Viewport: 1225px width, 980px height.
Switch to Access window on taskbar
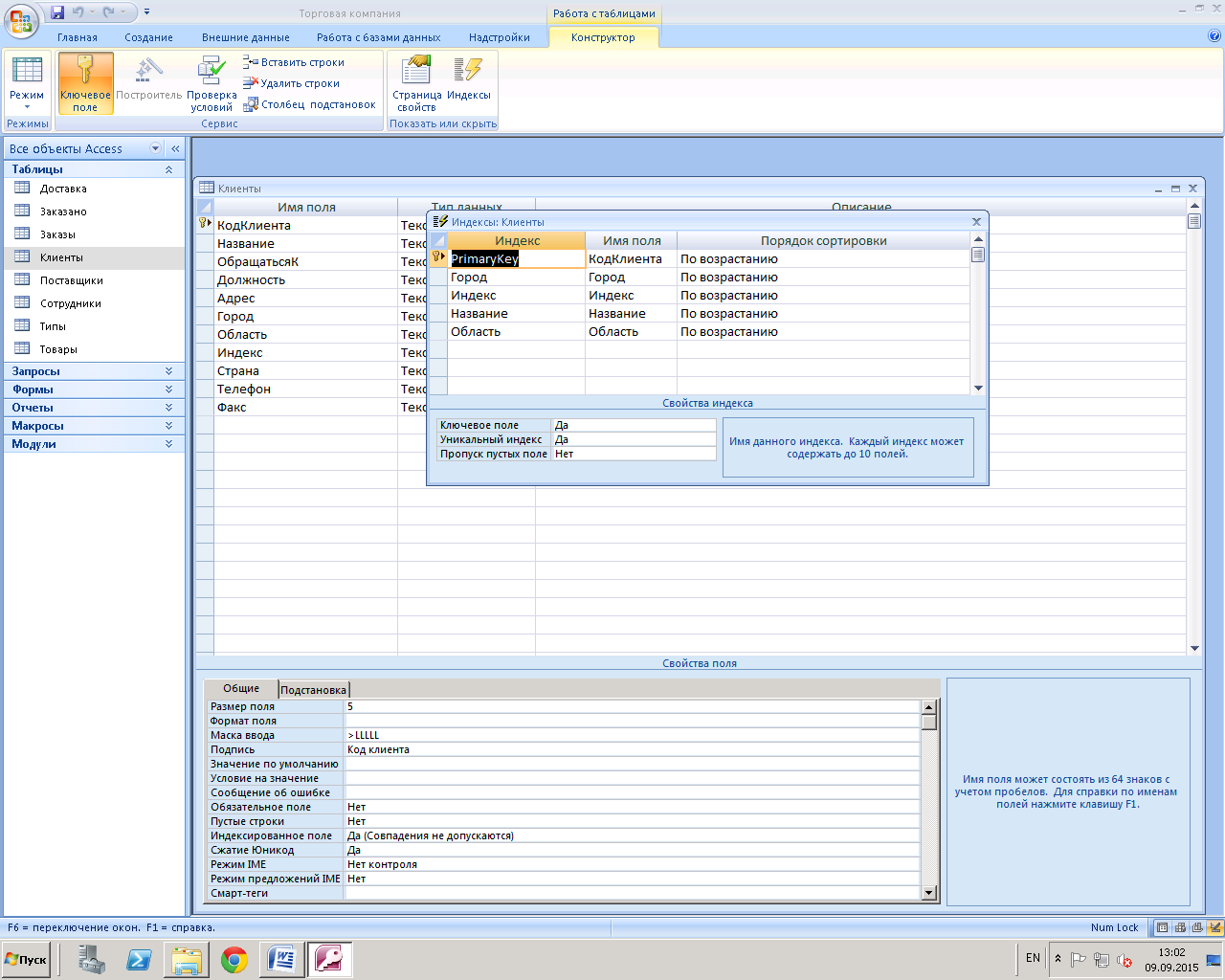pyautogui.click(x=330, y=960)
